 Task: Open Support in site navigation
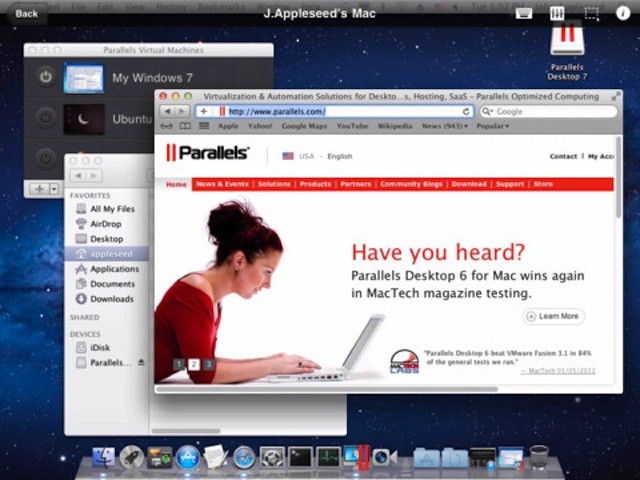tap(510, 184)
